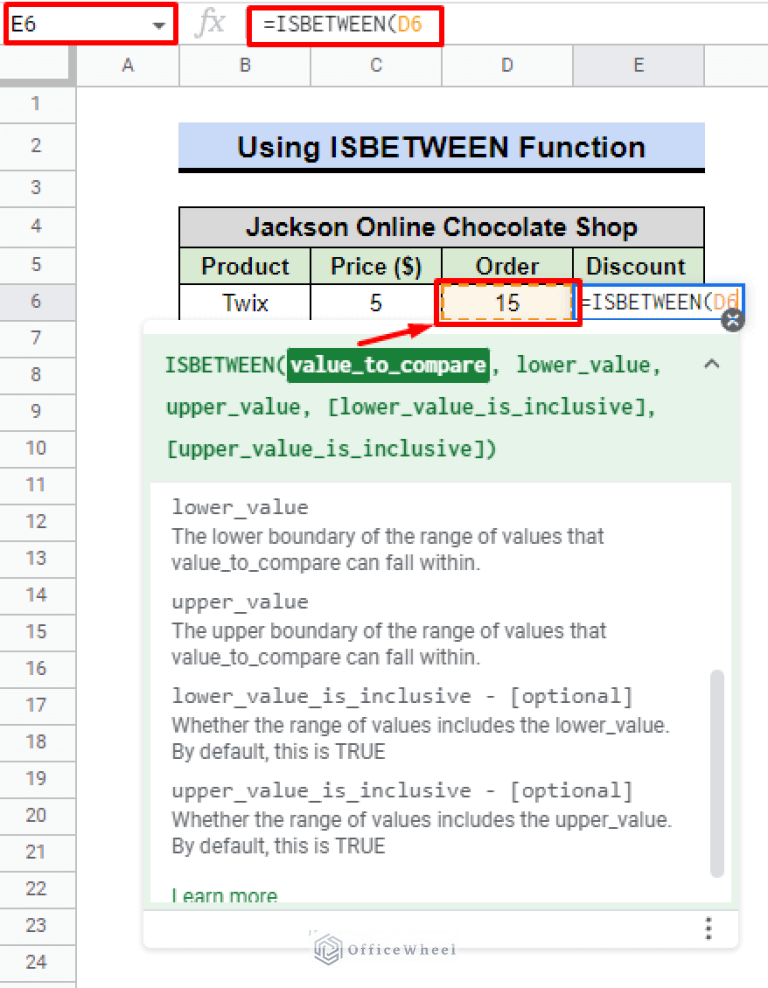
Task: Open the three-dot menu in help panel
Action: point(708,927)
